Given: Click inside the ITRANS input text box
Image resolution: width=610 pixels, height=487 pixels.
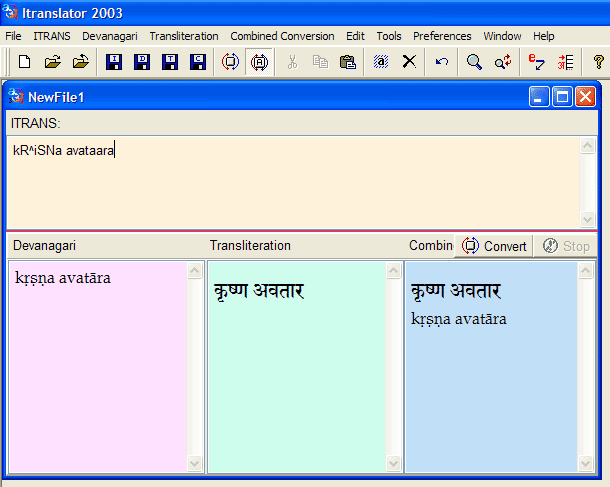Looking at the screenshot, I should pos(290,190).
